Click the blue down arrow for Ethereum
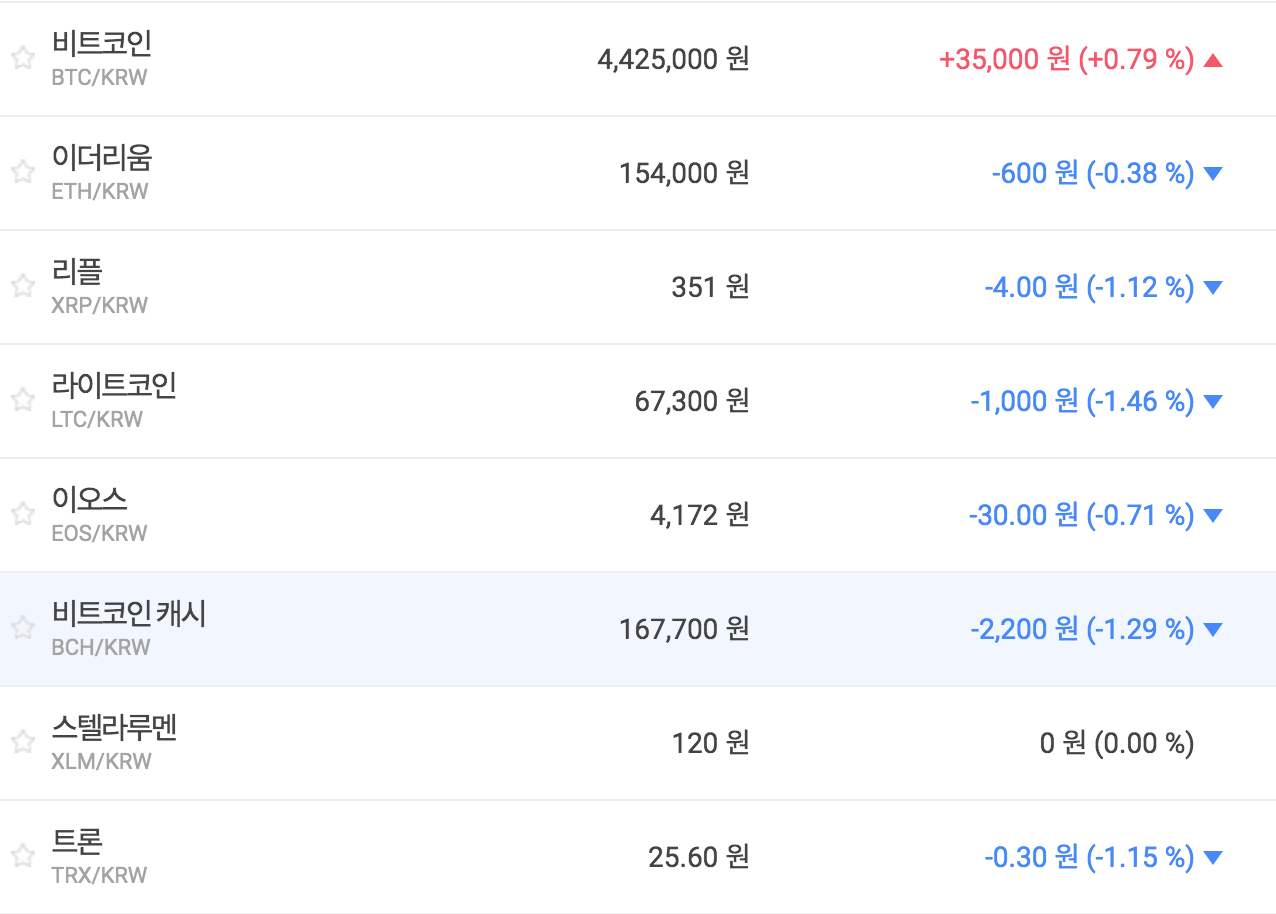 (x=1213, y=174)
